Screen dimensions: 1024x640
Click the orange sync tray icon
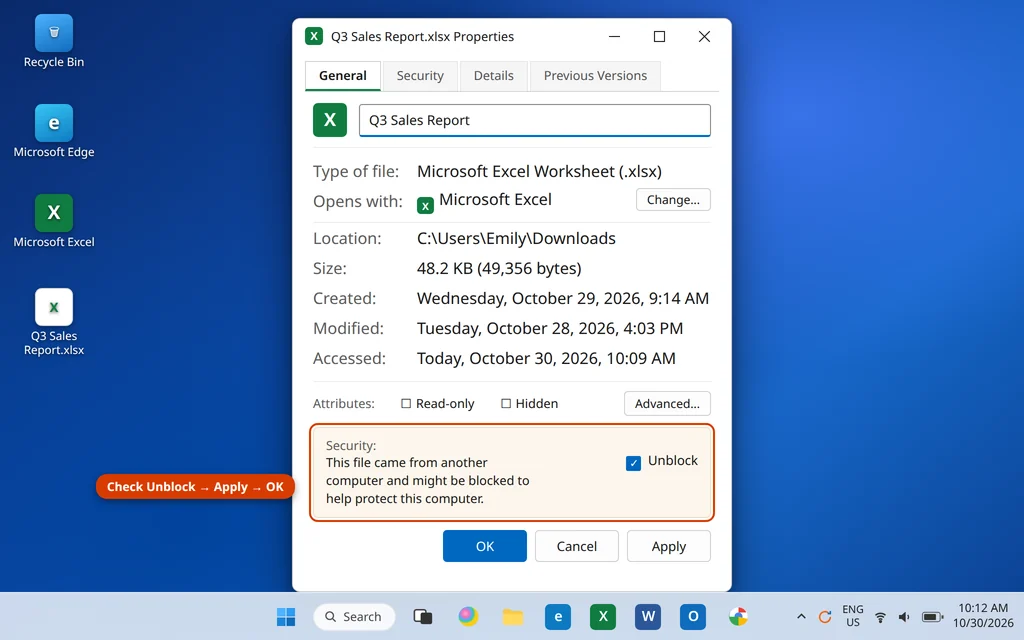tap(825, 616)
